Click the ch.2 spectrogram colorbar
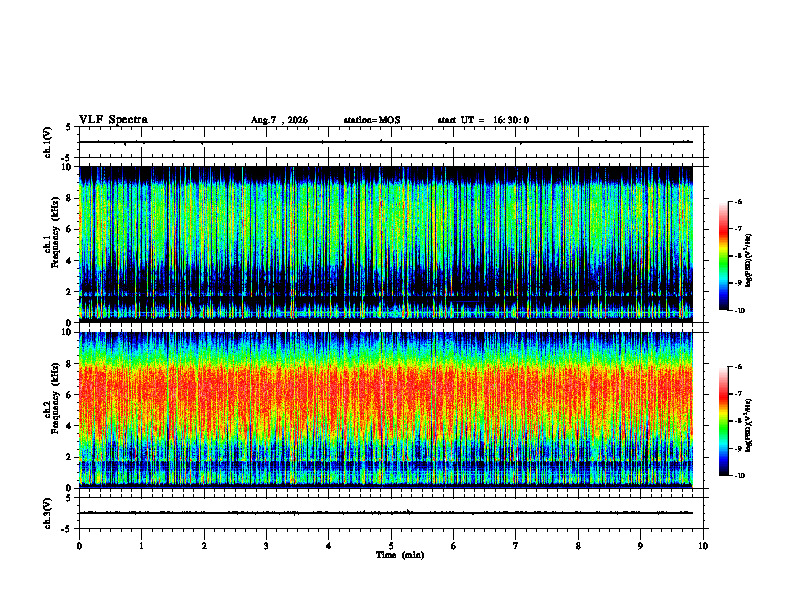This screenshot has width=792, height=612. [x=723, y=422]
